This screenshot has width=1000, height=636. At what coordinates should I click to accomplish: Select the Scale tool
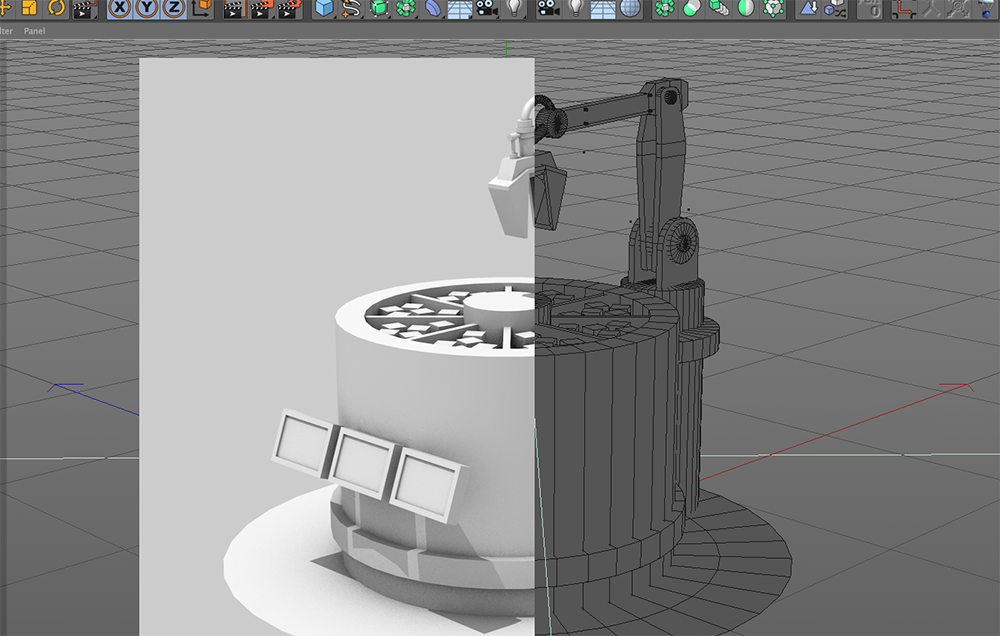29,8
